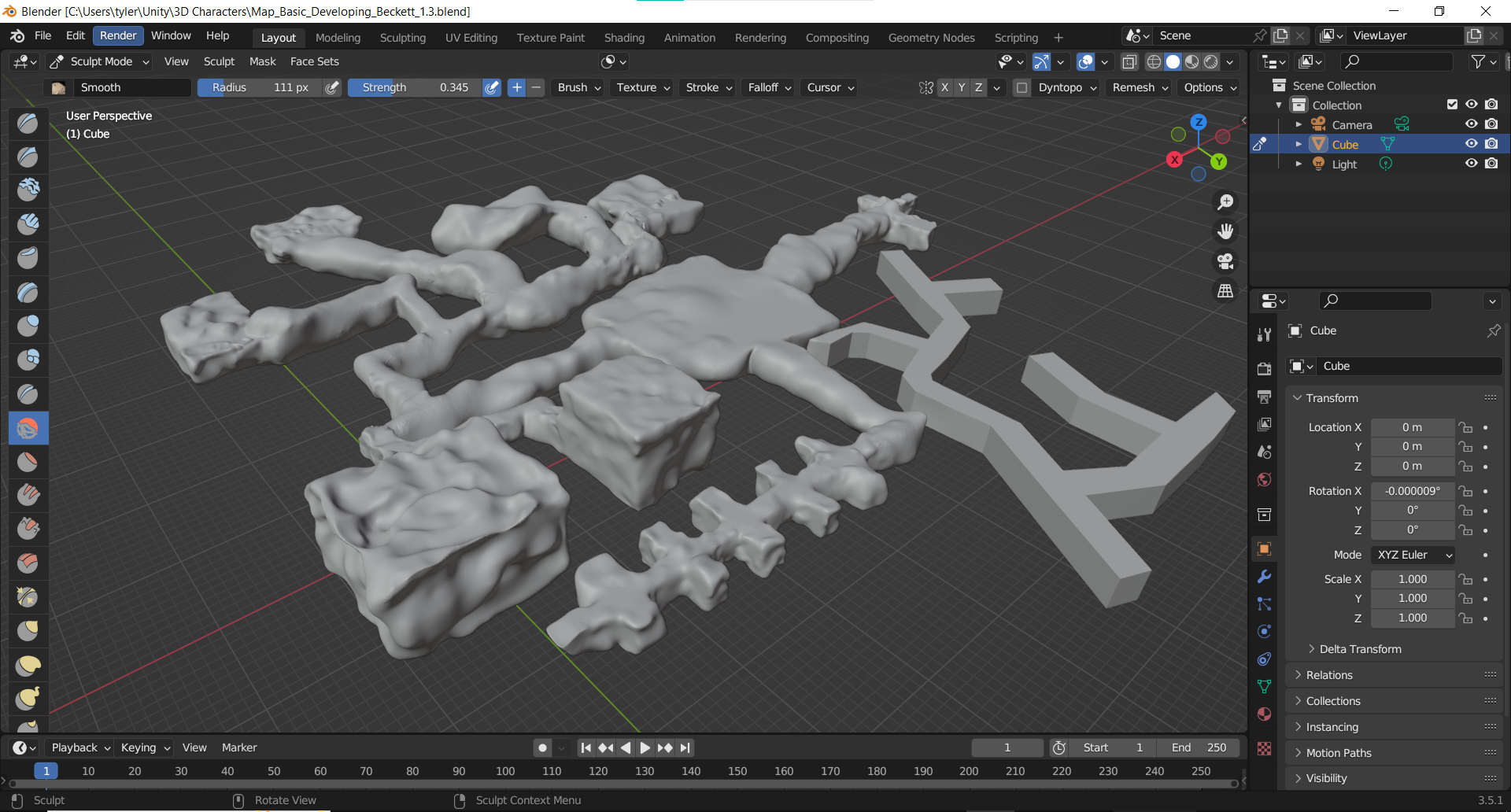Hide the Cube object in viewport
This screenshot has width=1511, height=812.
coord(1471,144)
